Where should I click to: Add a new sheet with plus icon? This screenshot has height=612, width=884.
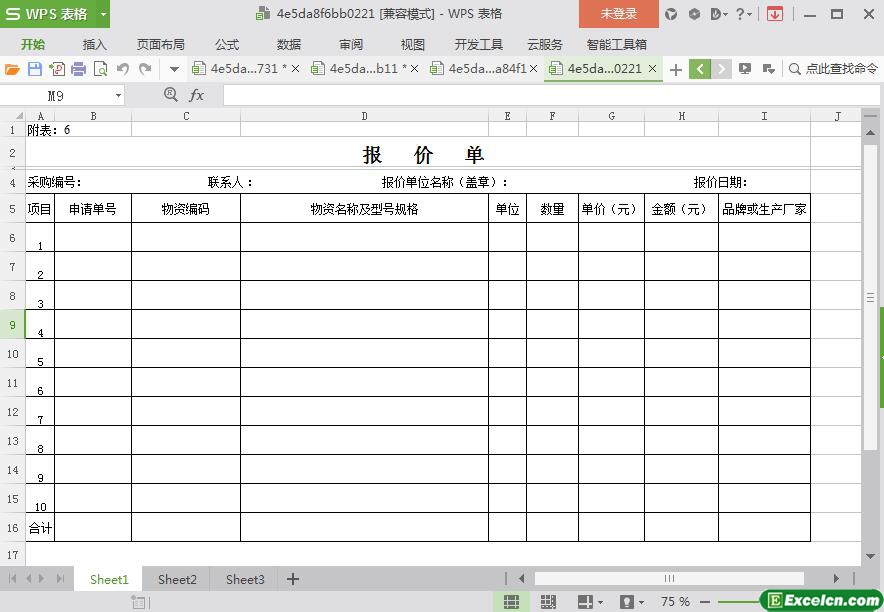293,579
